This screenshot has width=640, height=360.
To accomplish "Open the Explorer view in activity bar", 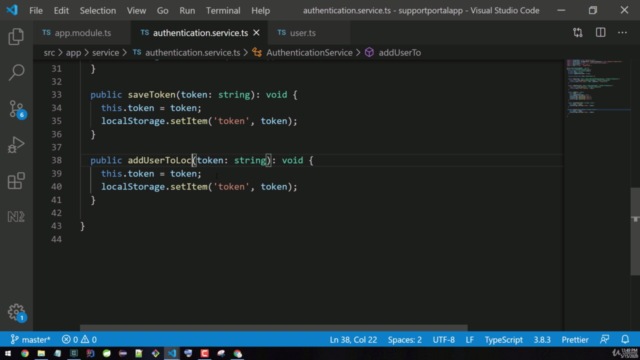I will click(16, 37).
